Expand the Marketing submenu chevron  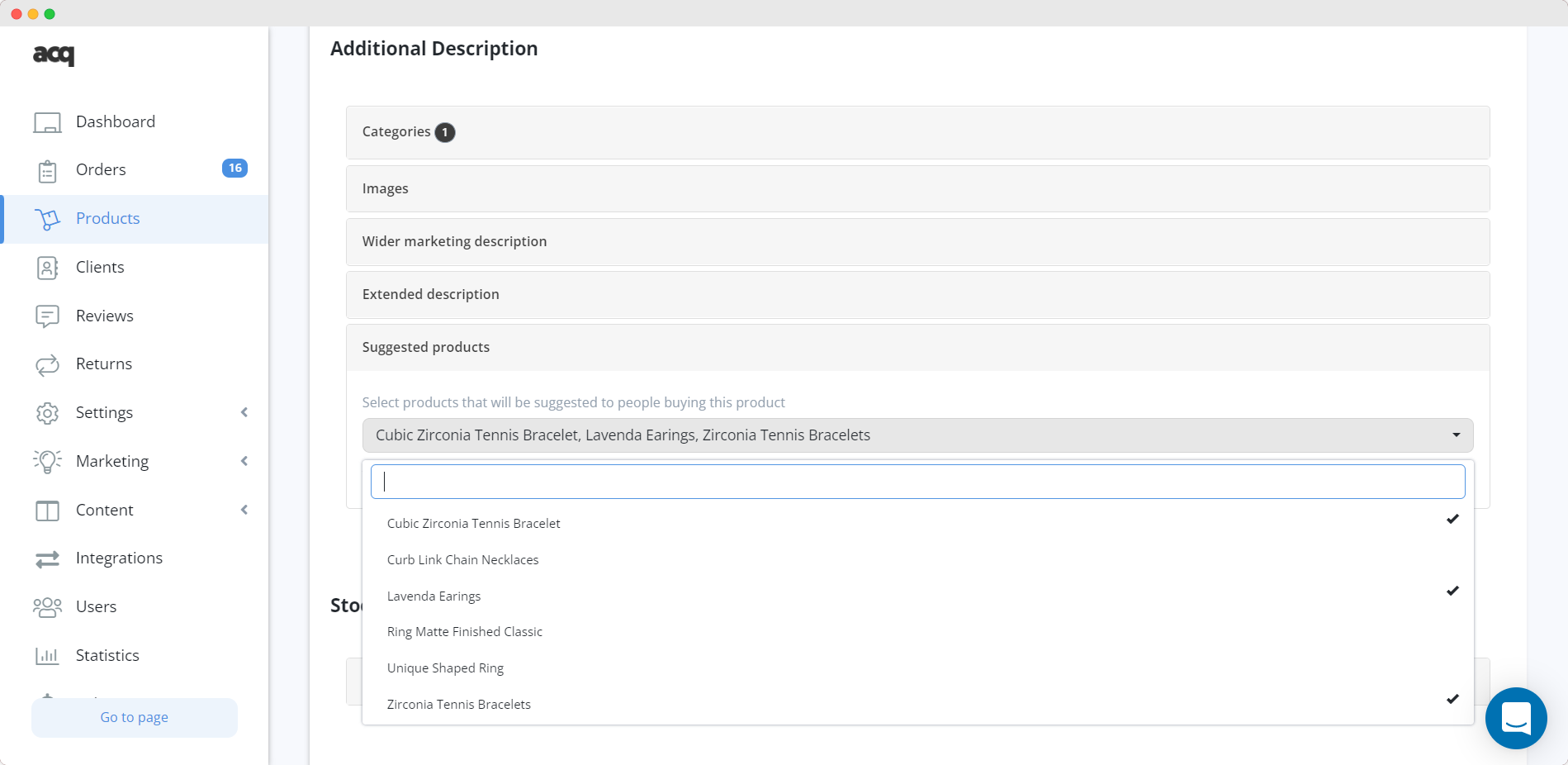point(244,461)
